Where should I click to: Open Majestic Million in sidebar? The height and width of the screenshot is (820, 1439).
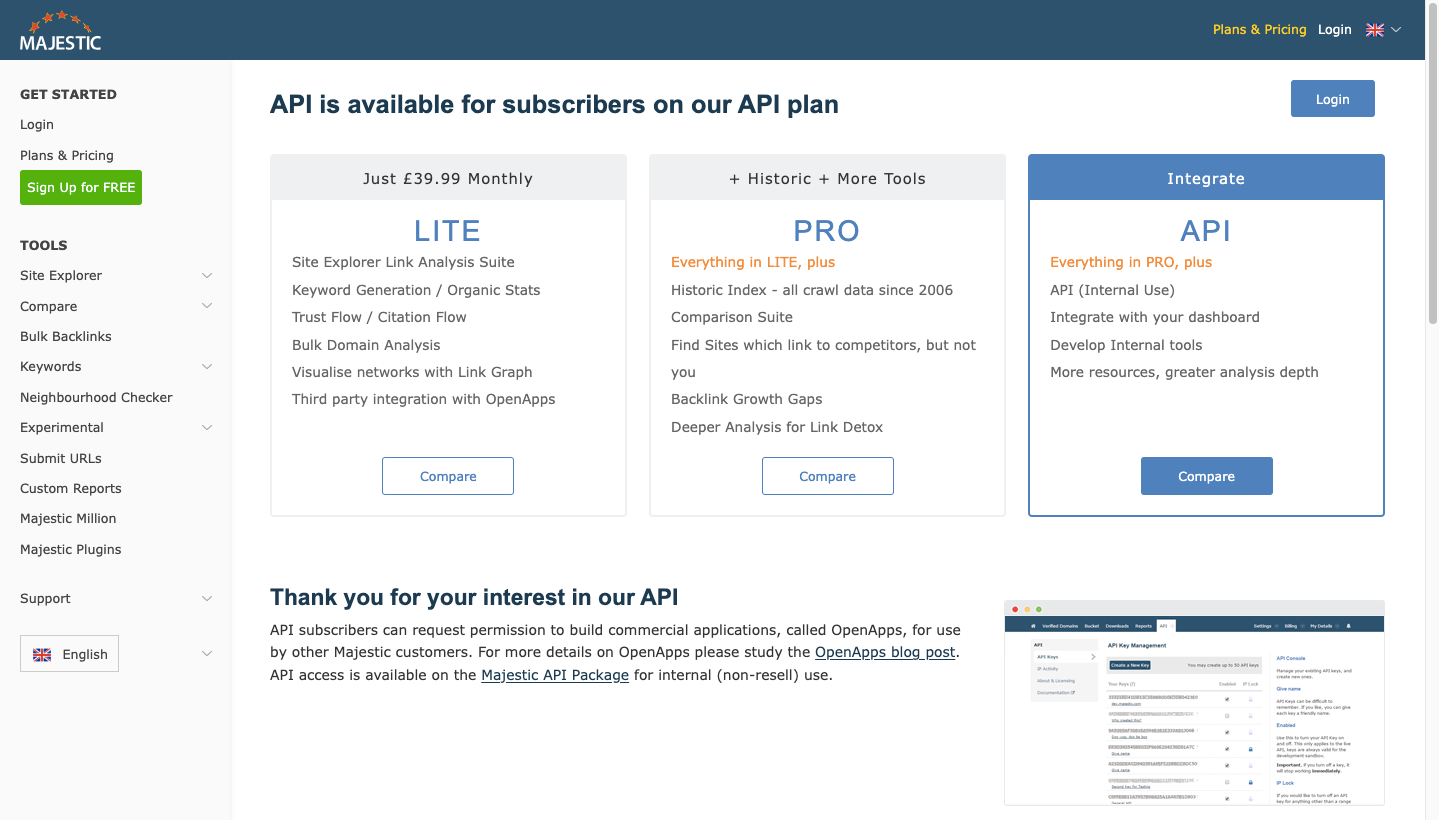click(68, 519)
